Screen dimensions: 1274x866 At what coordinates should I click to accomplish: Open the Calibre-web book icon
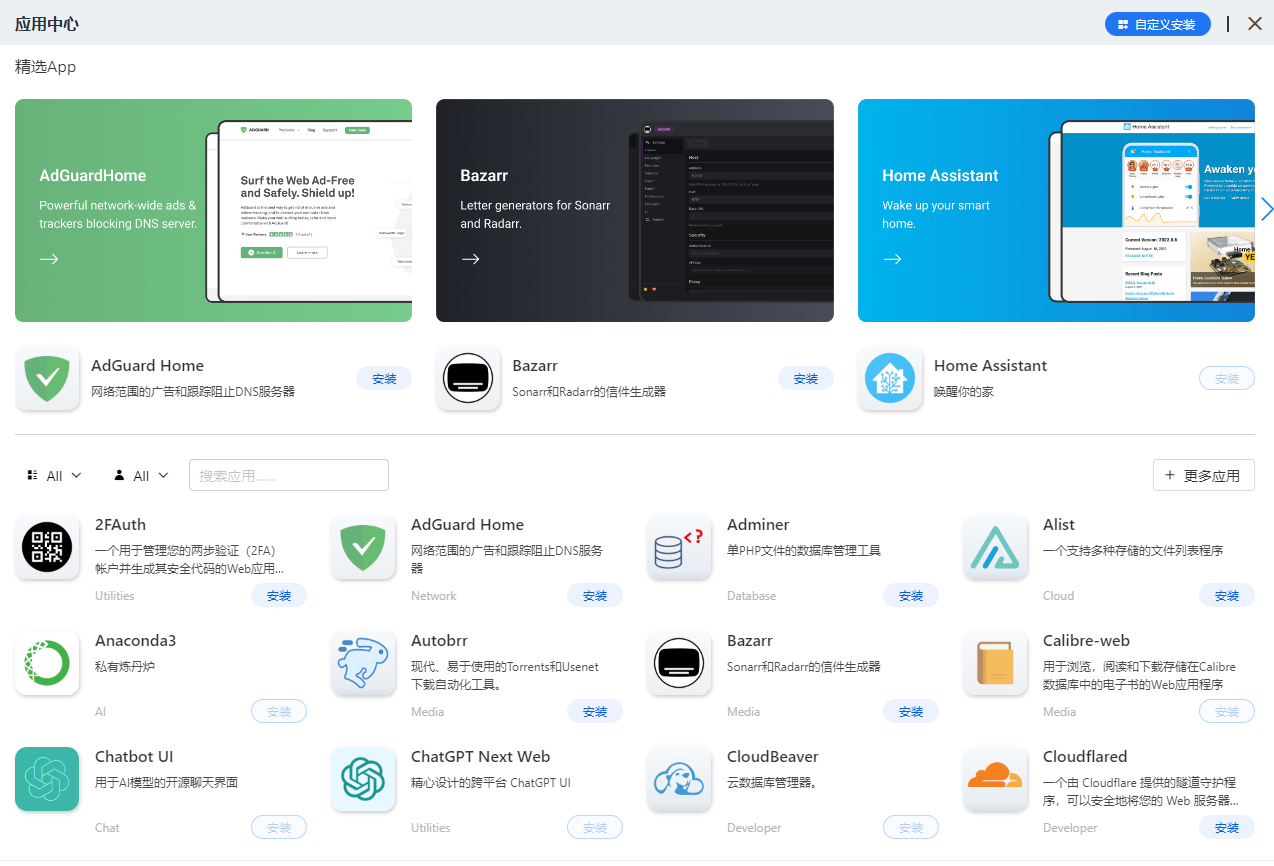pyautogui.click(x=995, y=663)
